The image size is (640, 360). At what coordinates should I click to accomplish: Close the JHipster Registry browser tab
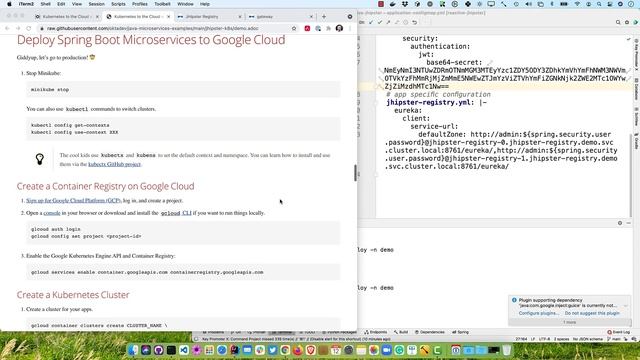(240, 17)
